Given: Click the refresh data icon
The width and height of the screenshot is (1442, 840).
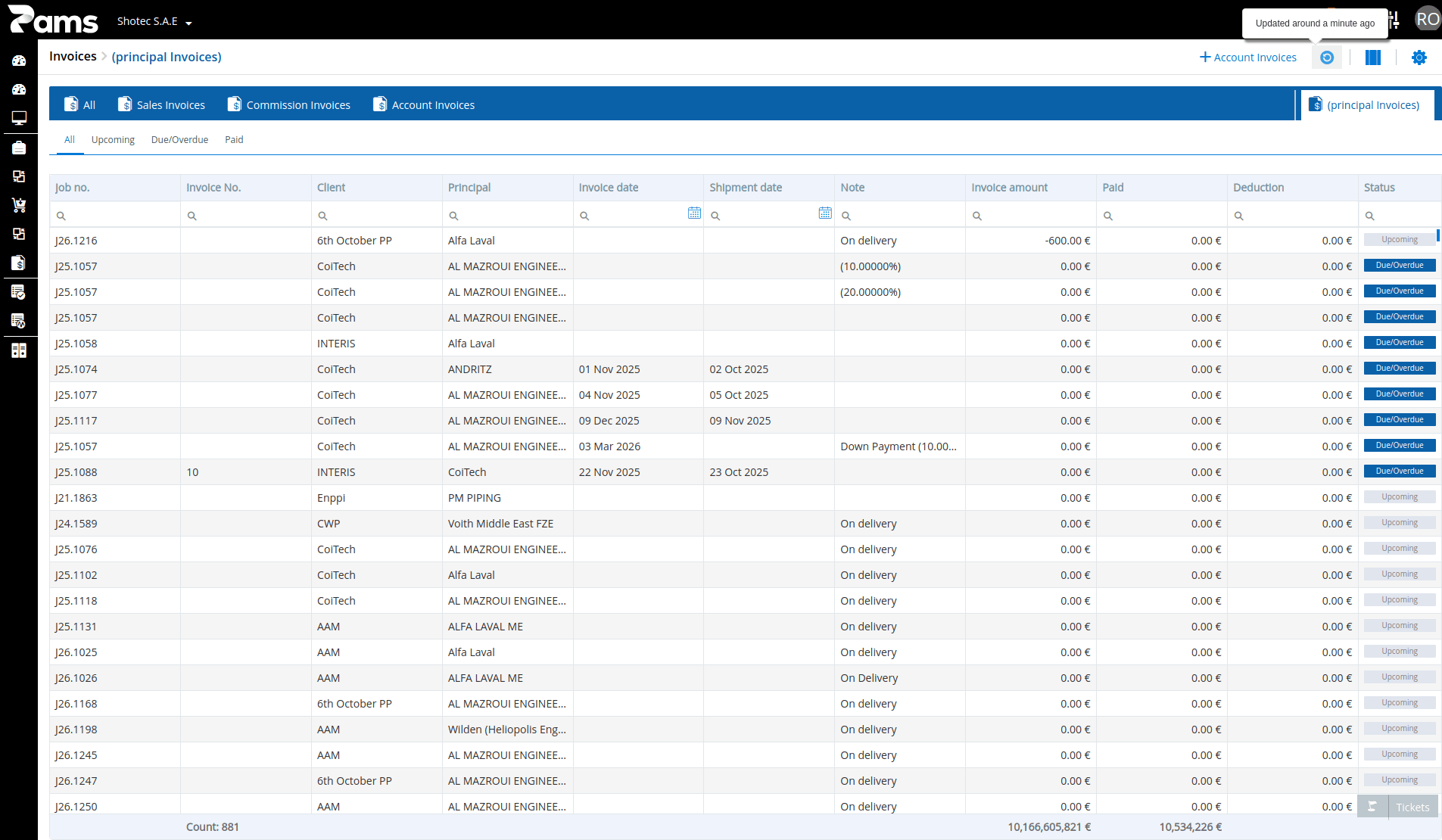Looking at the screenshot, I should tap(1327, 58).
